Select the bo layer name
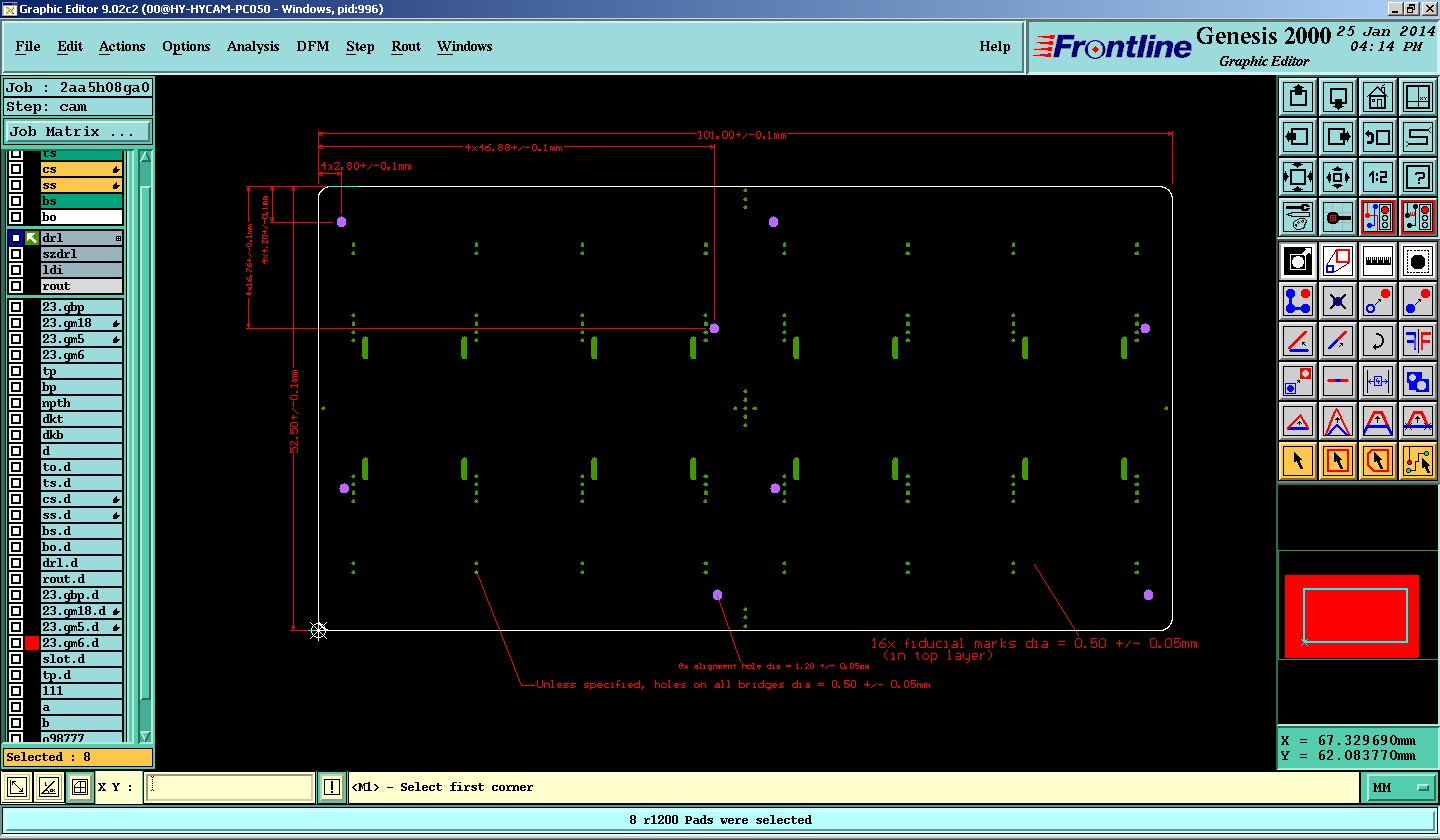The height and width of the screenshot is (840, 1440). tap(81, 217)
